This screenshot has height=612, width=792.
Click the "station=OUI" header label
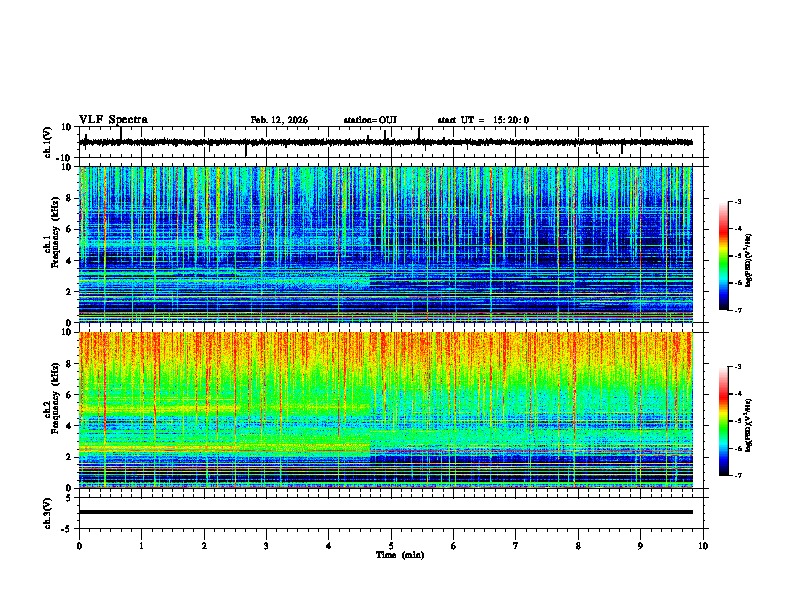370,120
